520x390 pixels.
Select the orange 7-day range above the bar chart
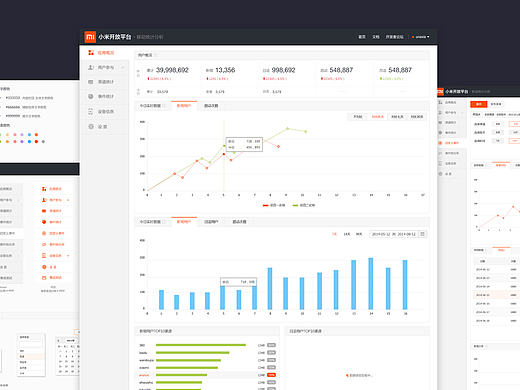click(x=334, y=234)
